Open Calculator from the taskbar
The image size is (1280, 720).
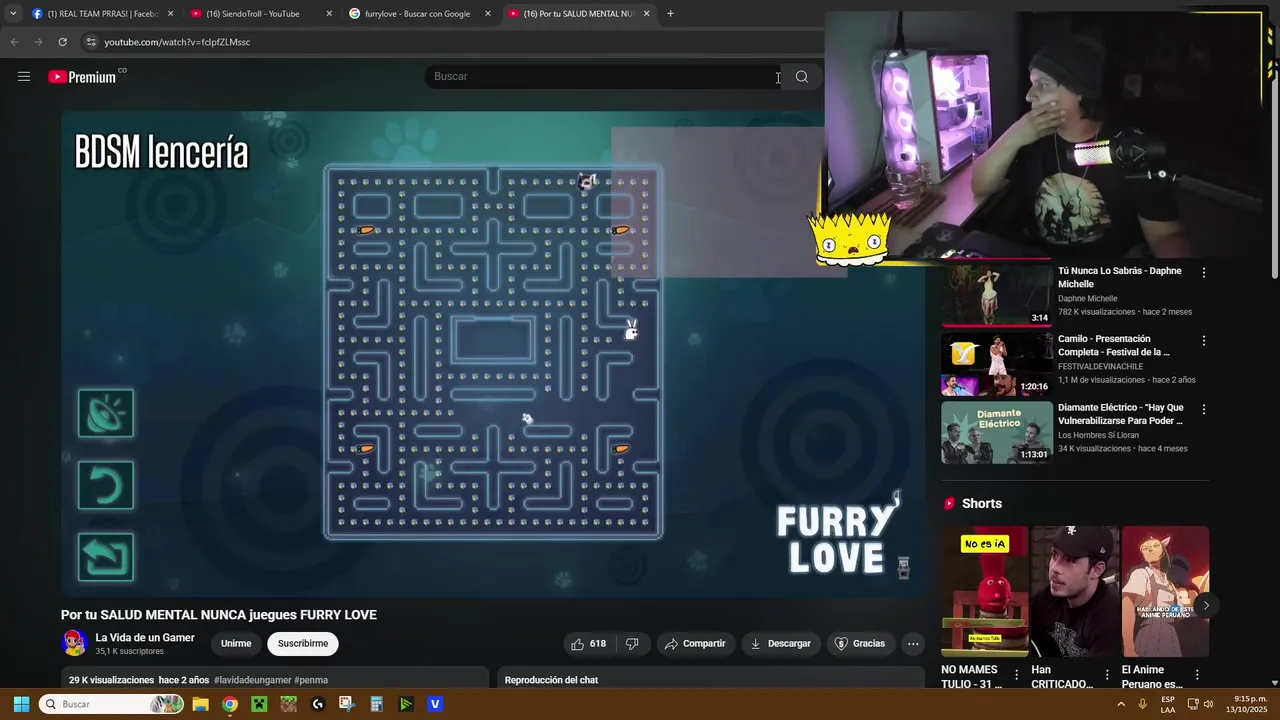point(376,704)
